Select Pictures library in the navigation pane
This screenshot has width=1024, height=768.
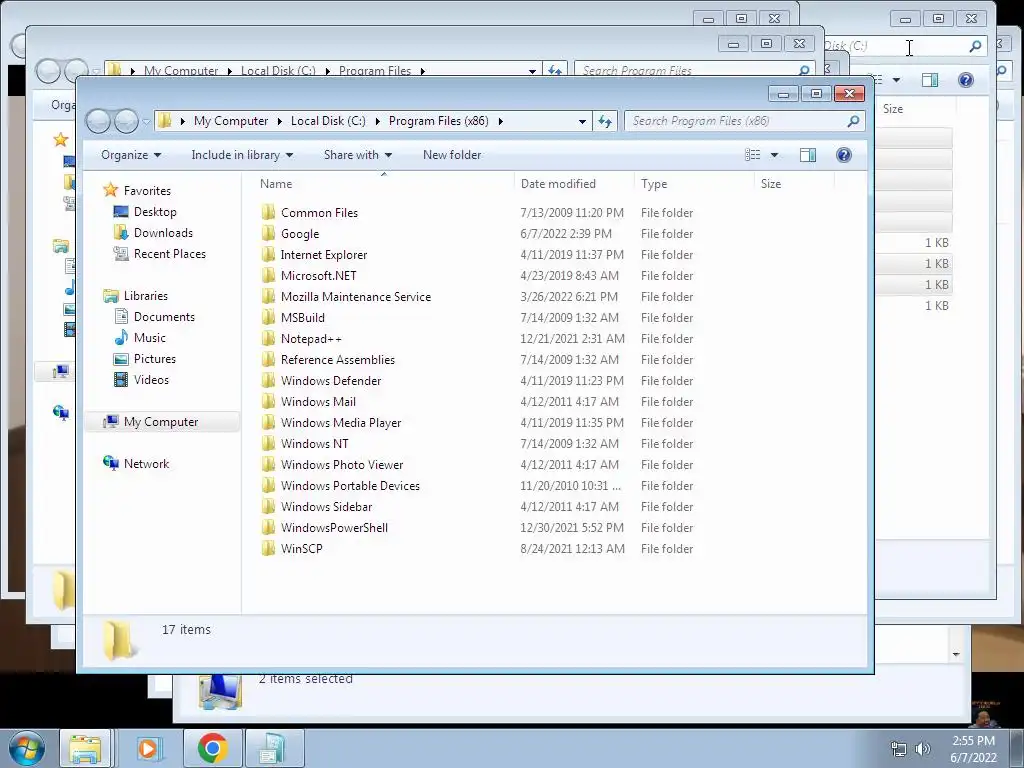154,359
